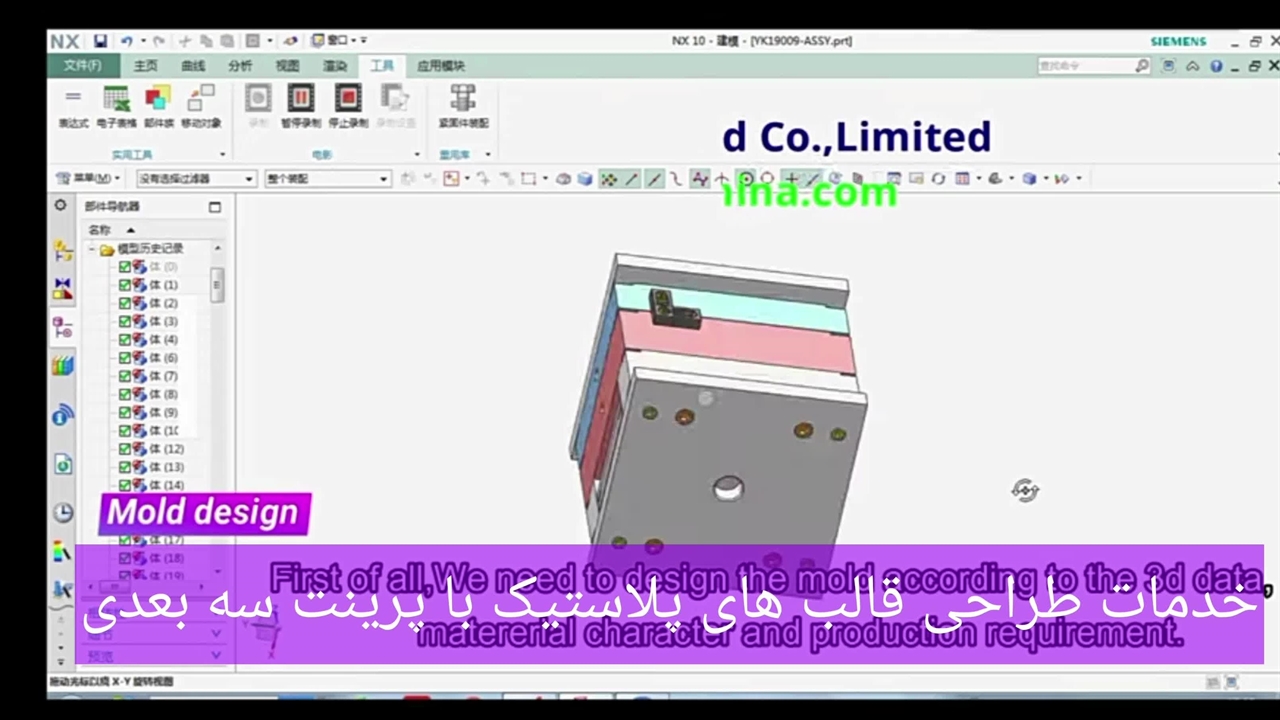
Task: Toggle visibility checkbox for 体 (6)
Action: pyautogui.click(x=125, y=358)
